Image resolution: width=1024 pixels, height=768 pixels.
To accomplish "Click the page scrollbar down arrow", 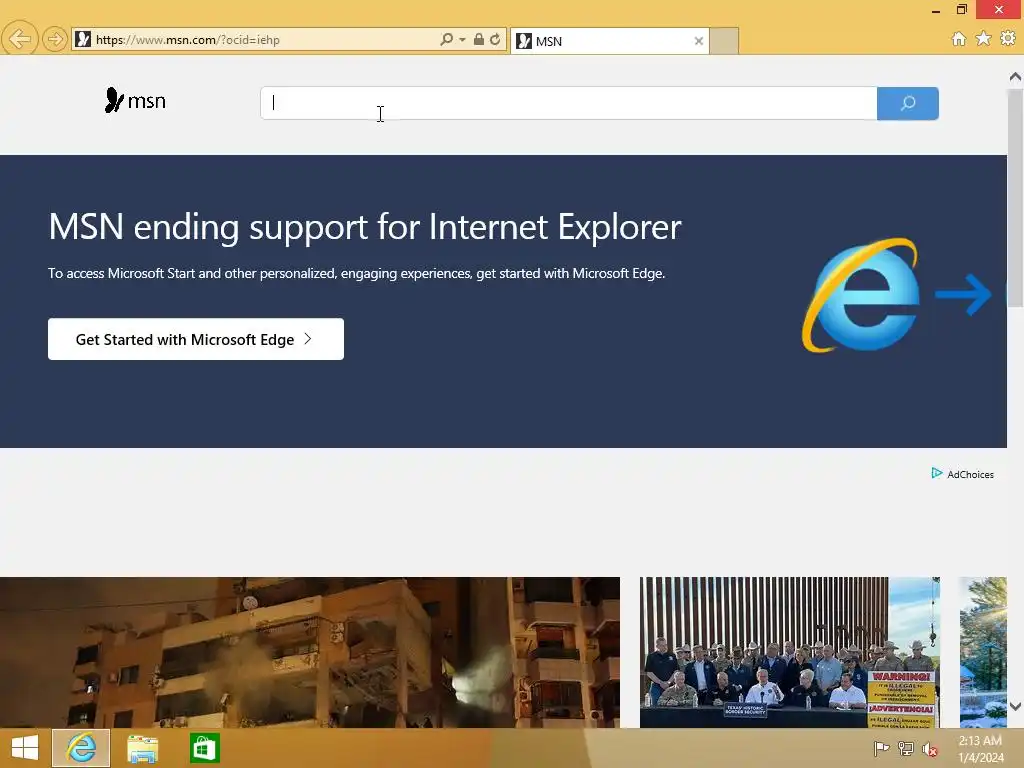I will pos(1015,706).
